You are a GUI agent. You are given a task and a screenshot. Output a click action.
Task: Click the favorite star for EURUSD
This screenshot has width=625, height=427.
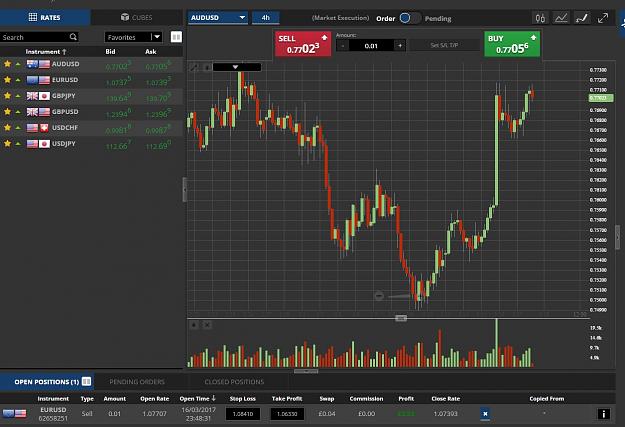click(x=8, y=80)
